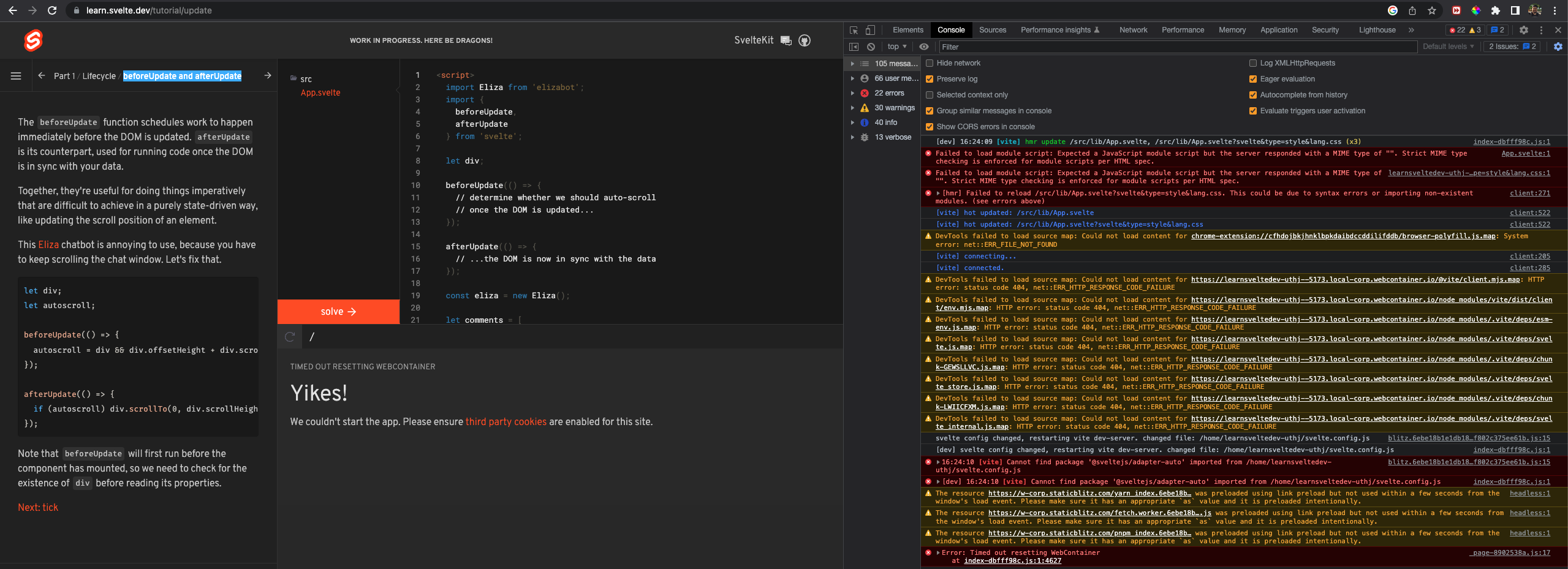
Task: Click the browser address bar URL
Action: (149, 10)
